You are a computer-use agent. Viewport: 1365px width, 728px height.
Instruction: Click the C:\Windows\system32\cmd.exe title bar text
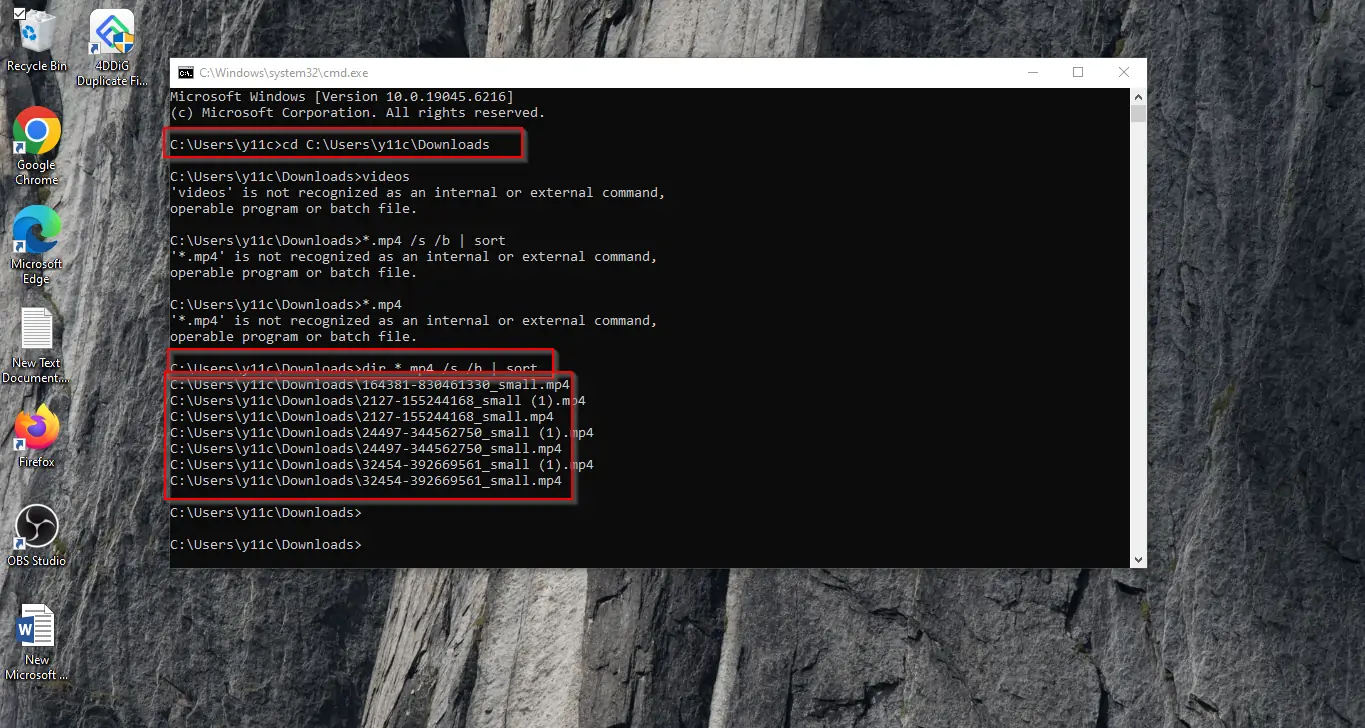pyautogui.click(x=284, y=73)
